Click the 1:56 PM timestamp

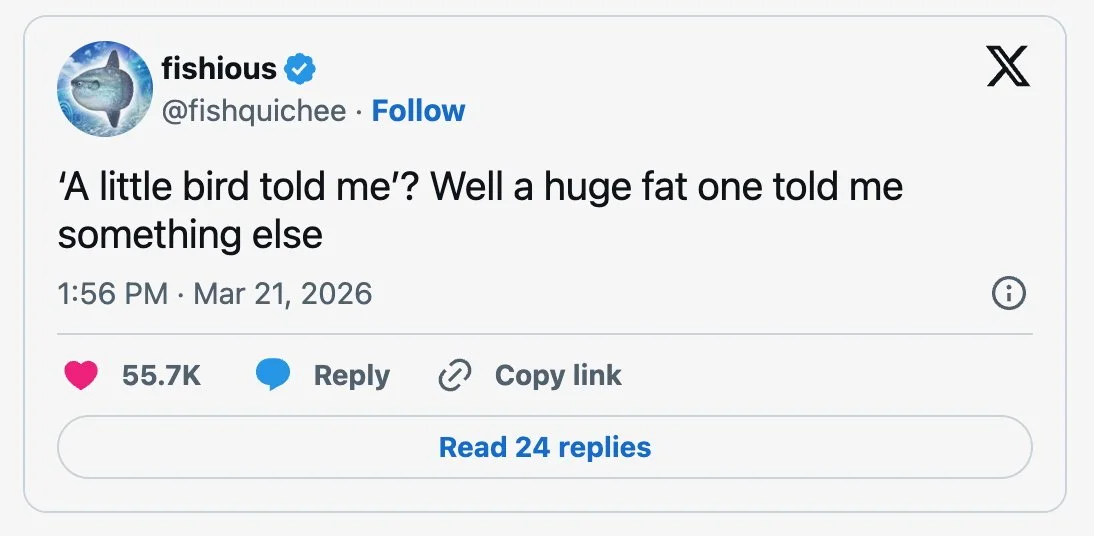(112, 293)
